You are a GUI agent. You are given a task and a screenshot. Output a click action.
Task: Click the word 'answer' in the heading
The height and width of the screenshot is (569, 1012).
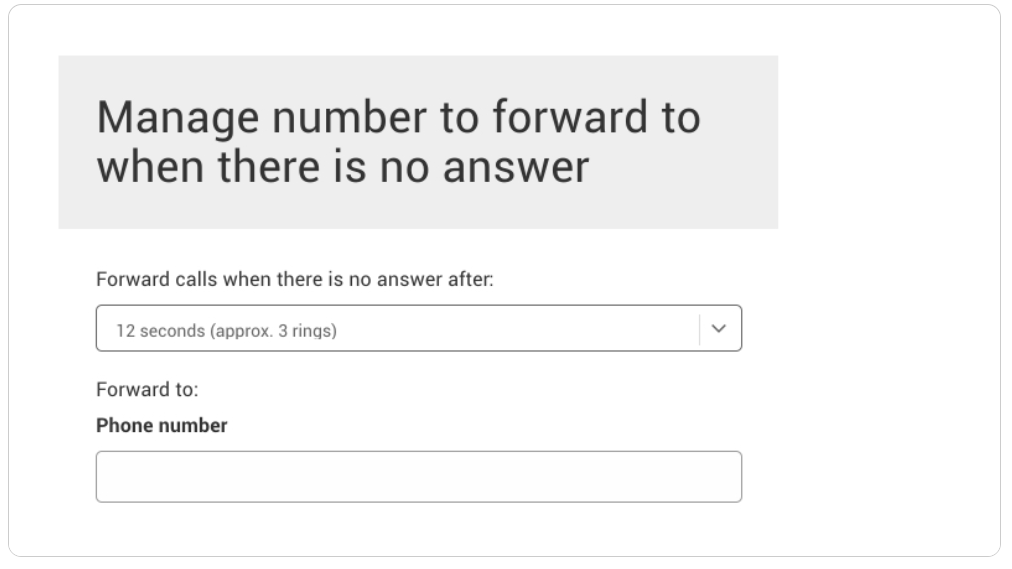pos(516,168)
